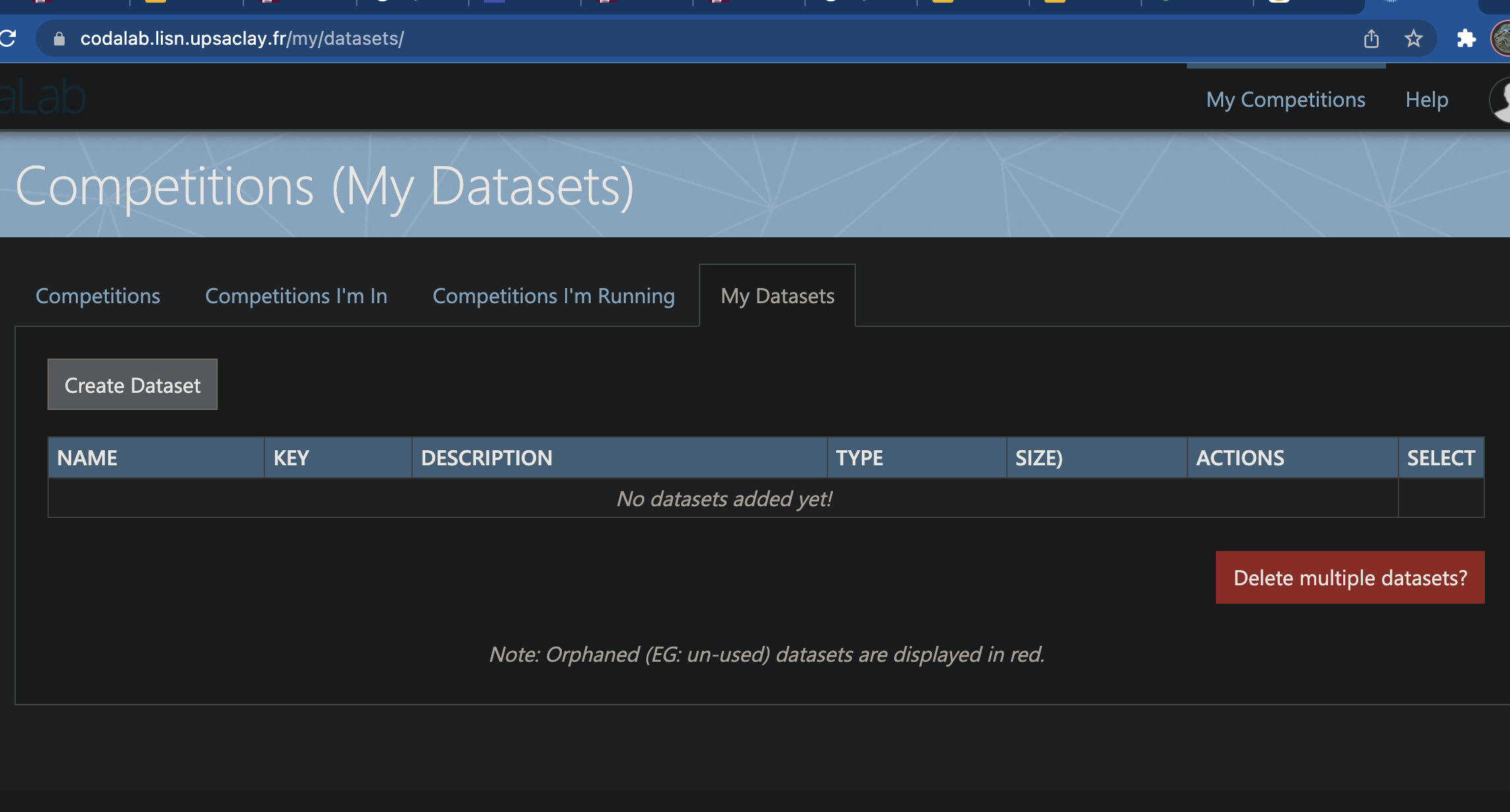Select the "My Datasets" tab
The image size is (1510, 812).
(x=777, y=296)
